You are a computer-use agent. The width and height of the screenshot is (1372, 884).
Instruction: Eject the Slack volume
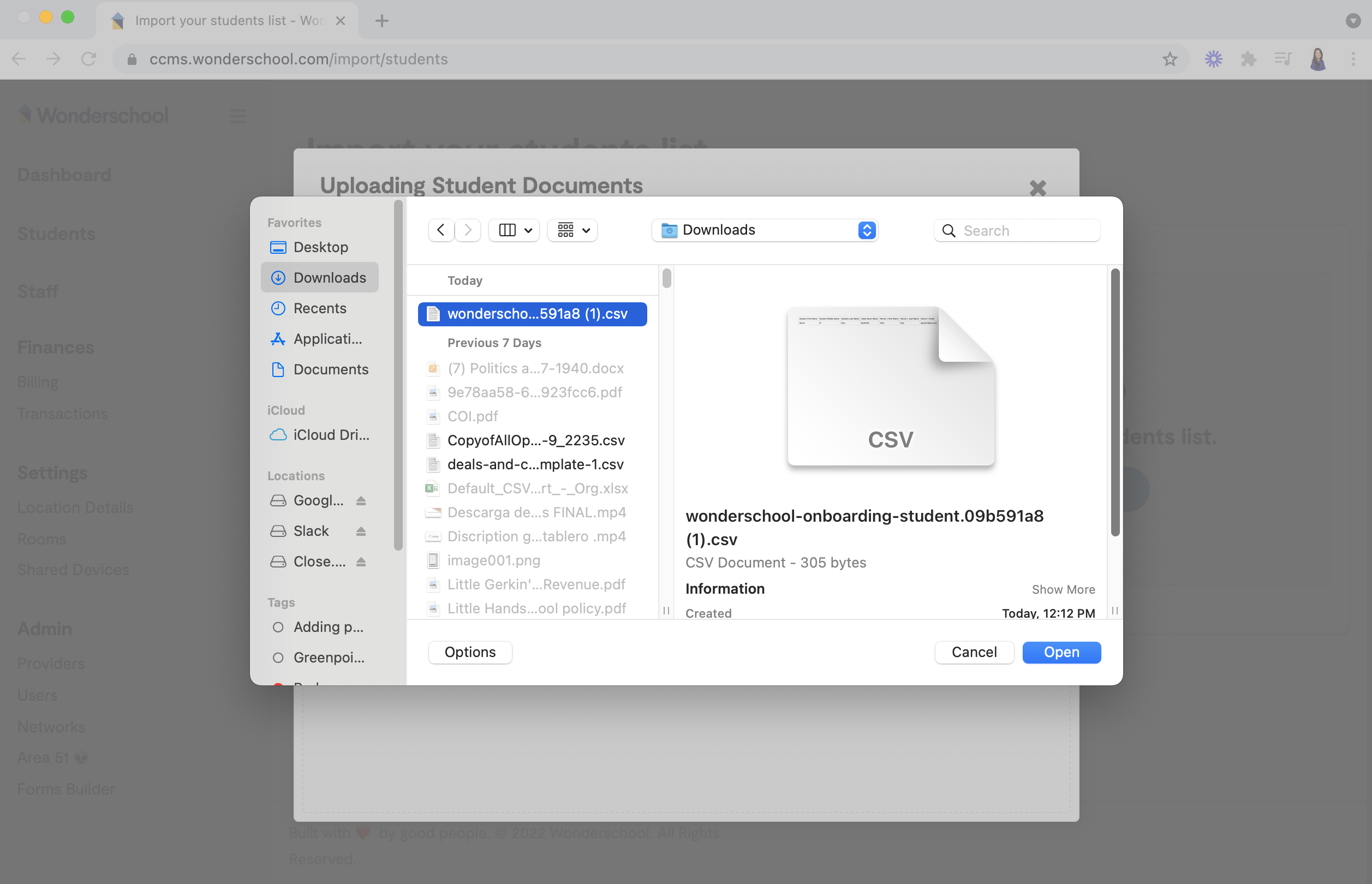point(361,531)
